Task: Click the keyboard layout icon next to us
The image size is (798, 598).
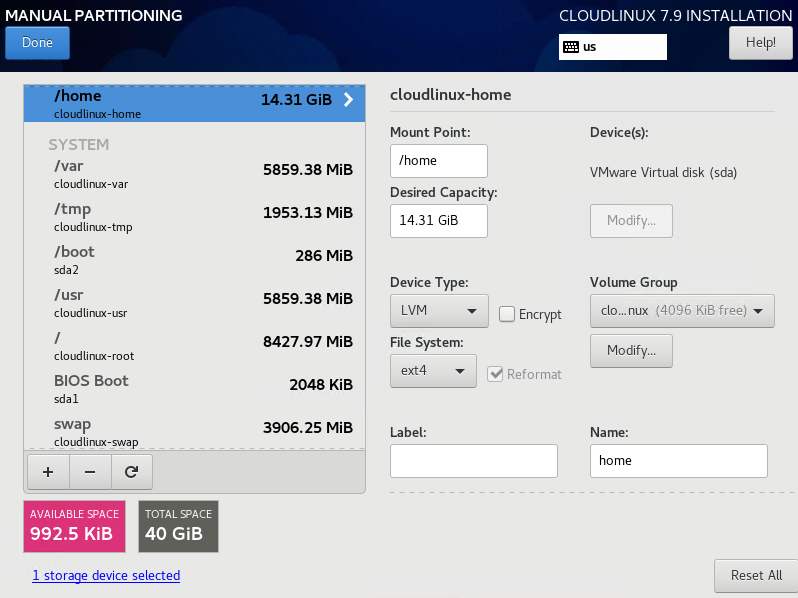Action: tap(571, 47)
